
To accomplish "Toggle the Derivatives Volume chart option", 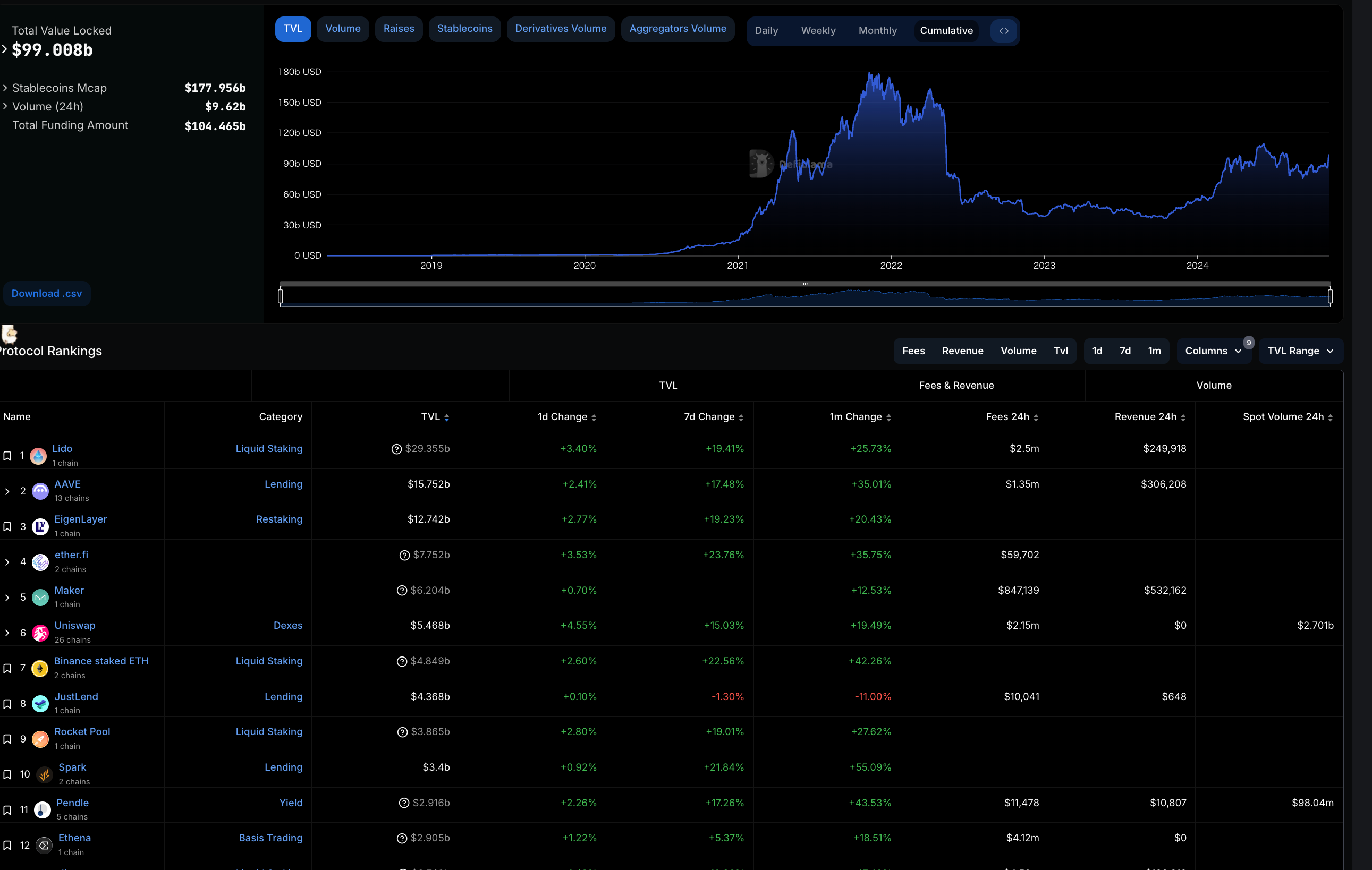I will click(x=560, y=29).
